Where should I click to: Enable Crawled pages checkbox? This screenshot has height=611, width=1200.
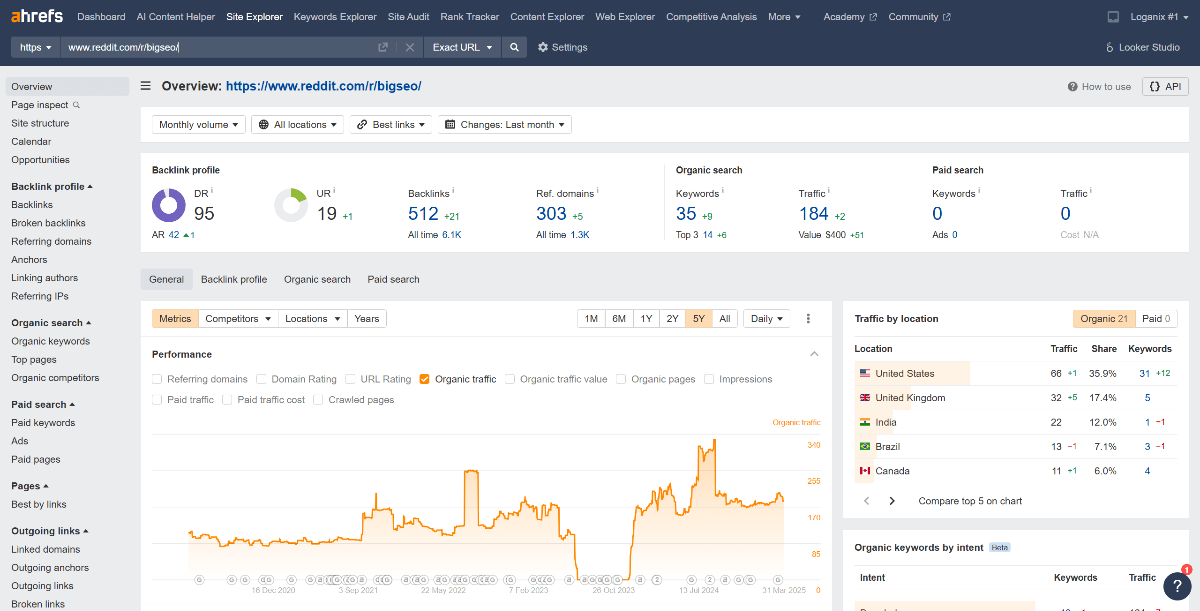click(318, 400)
